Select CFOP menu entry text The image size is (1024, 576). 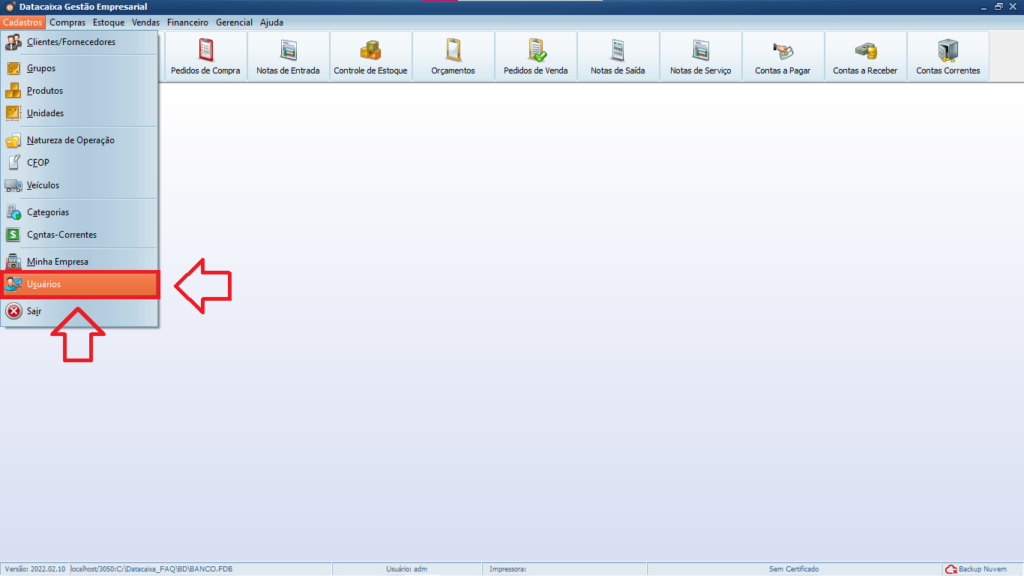click(x=38, y=163)
